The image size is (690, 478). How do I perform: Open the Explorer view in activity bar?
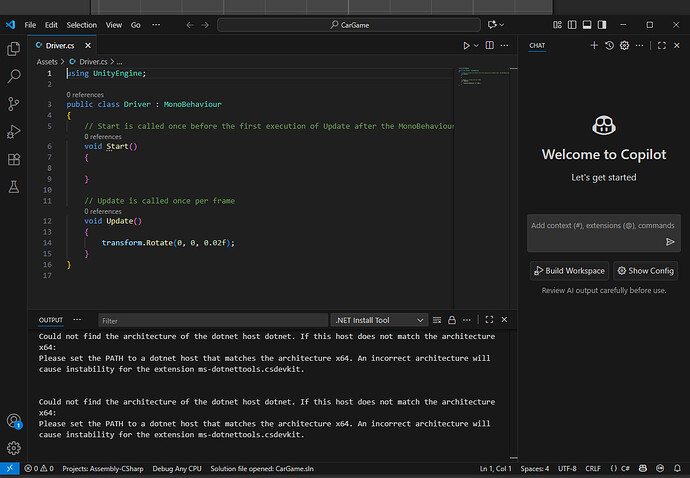tap(14, 48)
